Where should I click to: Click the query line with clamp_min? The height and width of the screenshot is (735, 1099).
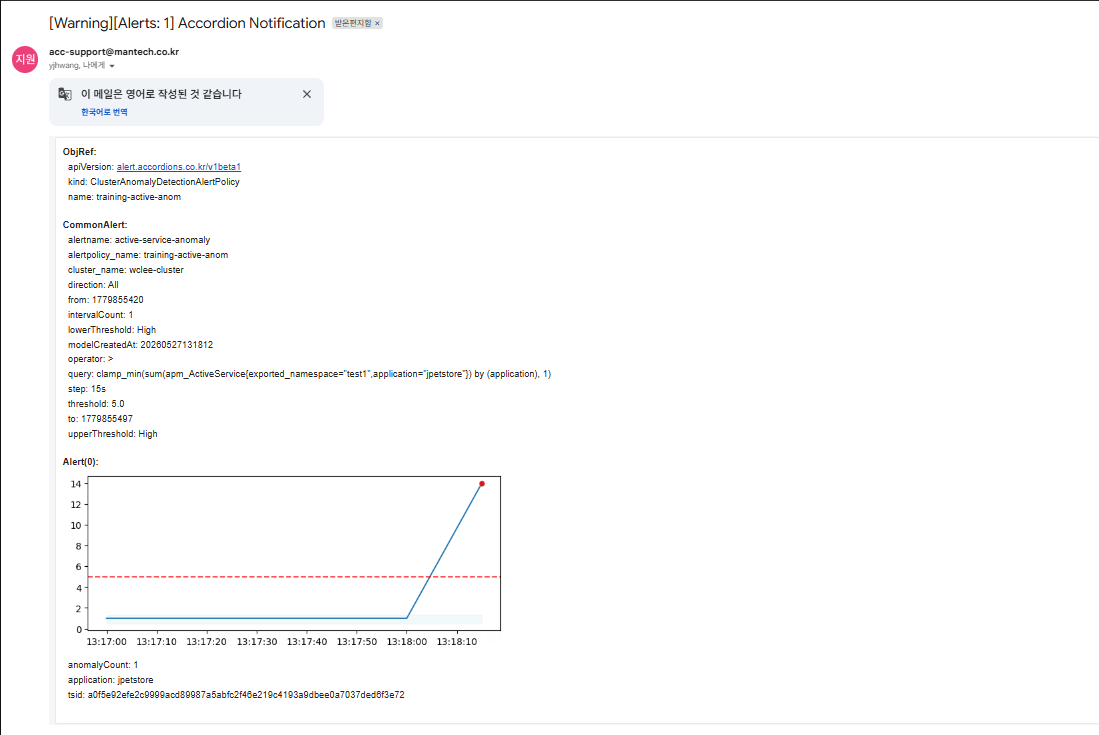coord(309,374)
